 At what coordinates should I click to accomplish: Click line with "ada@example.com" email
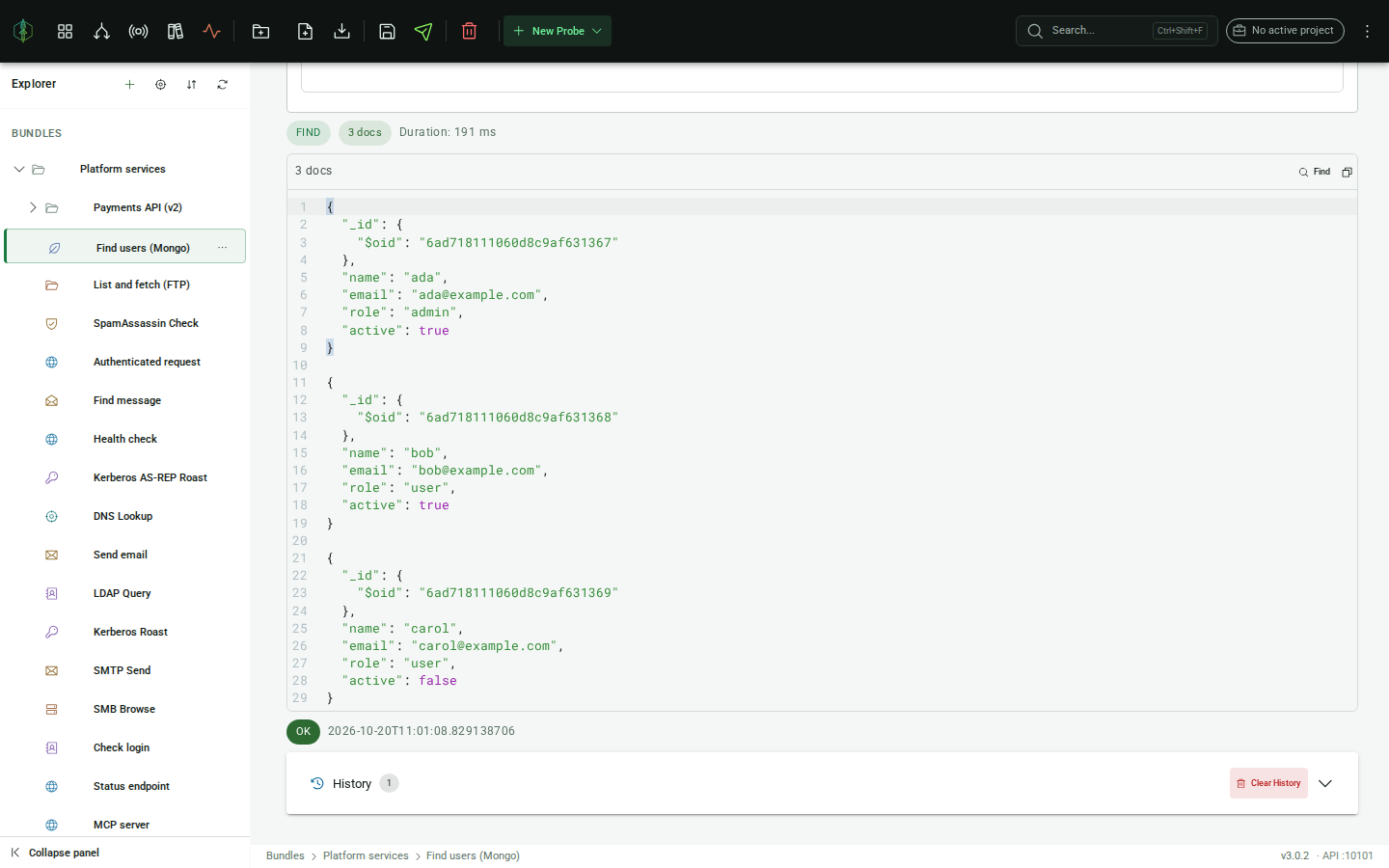pos(445,295)
